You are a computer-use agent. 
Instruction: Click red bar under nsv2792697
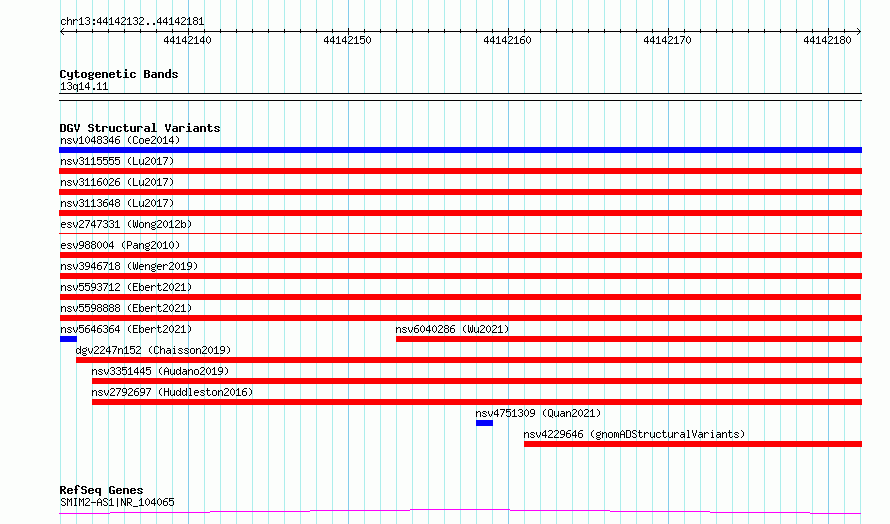click(477, 402)
